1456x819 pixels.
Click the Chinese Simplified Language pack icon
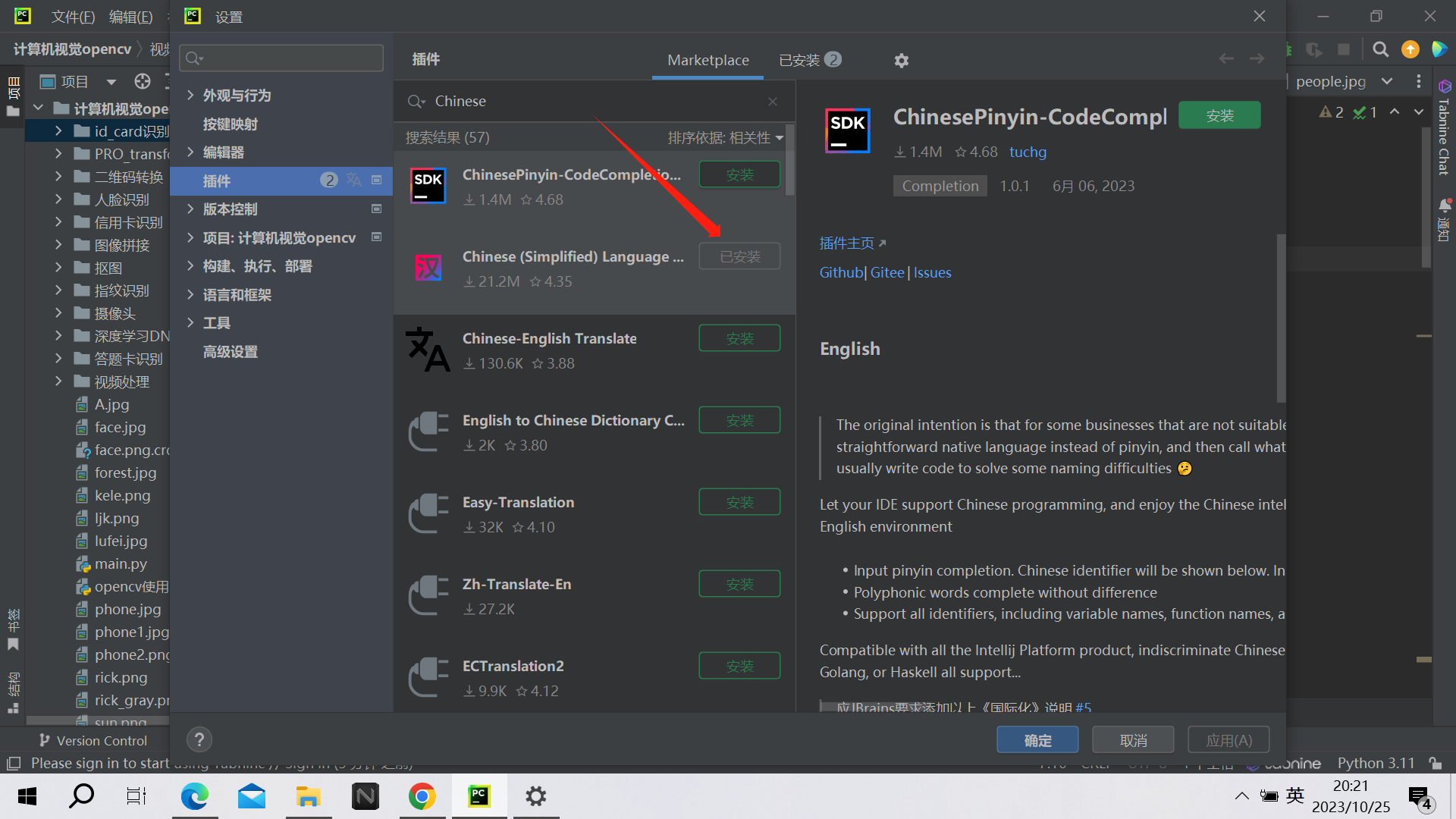[x=428, y=268]
